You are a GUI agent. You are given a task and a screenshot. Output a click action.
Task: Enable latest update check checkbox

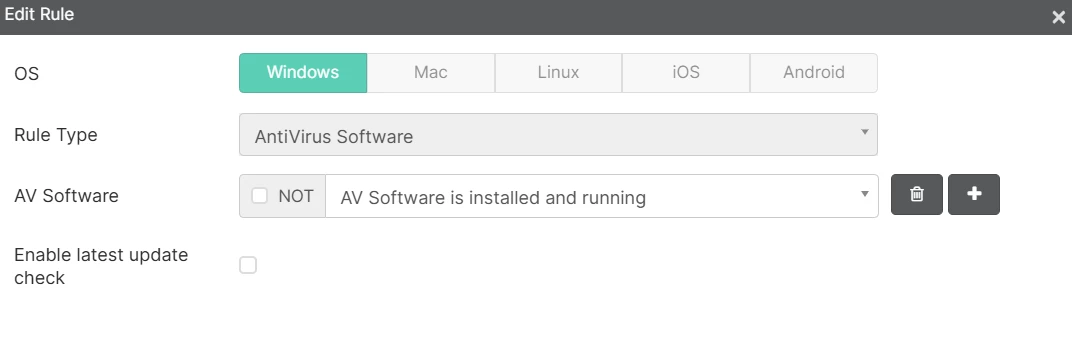tap(247, 265)
